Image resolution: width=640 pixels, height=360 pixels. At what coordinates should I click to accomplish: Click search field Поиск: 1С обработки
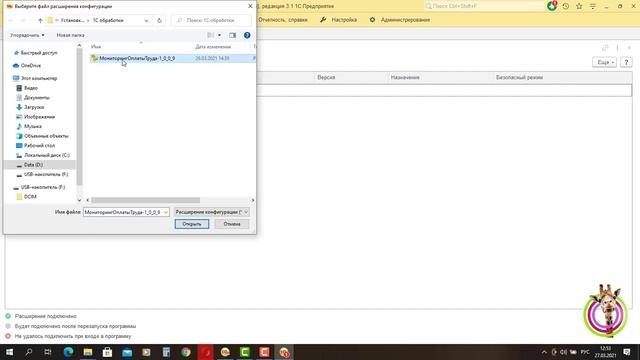coord(211,20)
